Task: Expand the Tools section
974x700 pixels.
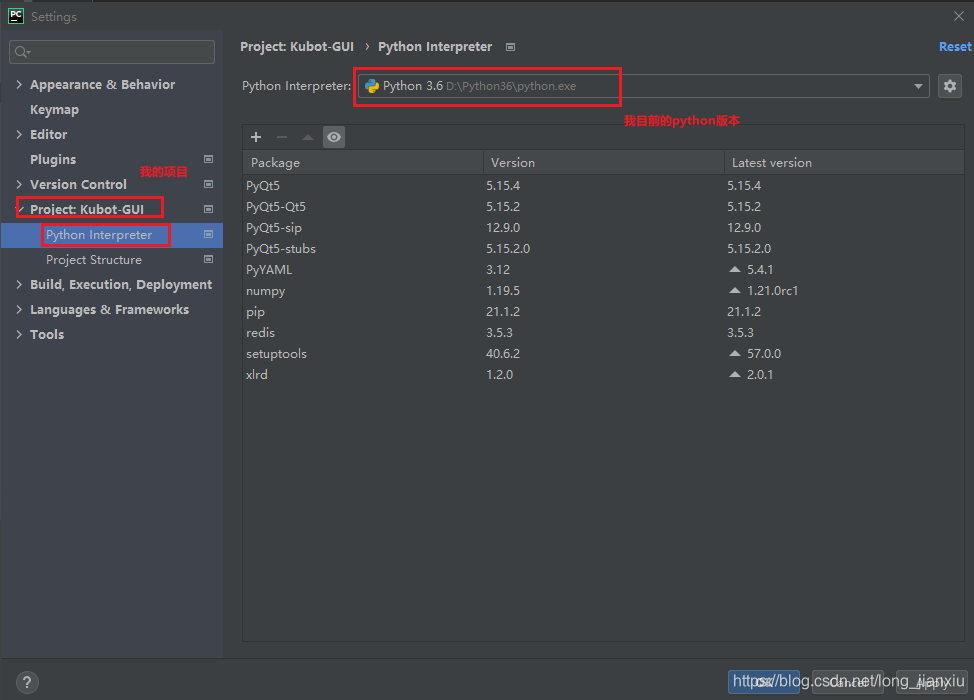Action: coord(18,334)
